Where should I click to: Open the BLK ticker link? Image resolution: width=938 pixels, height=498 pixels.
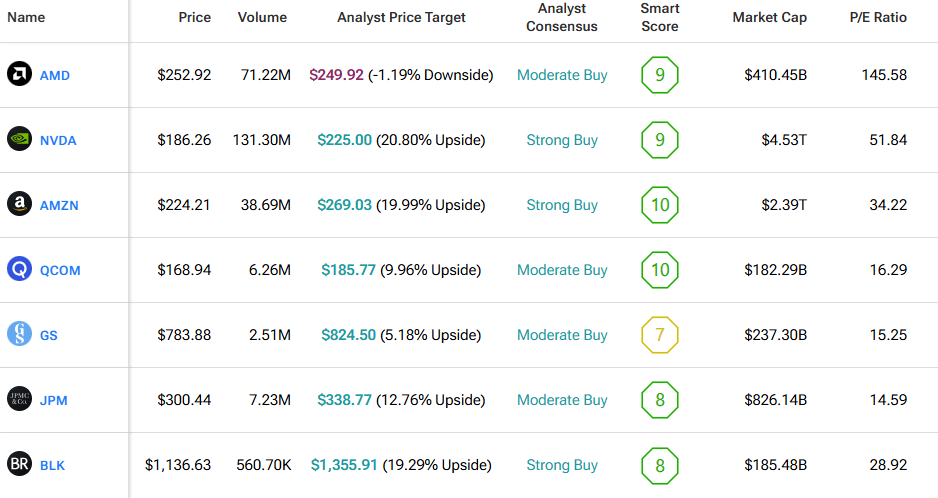(x=54, y=466)
